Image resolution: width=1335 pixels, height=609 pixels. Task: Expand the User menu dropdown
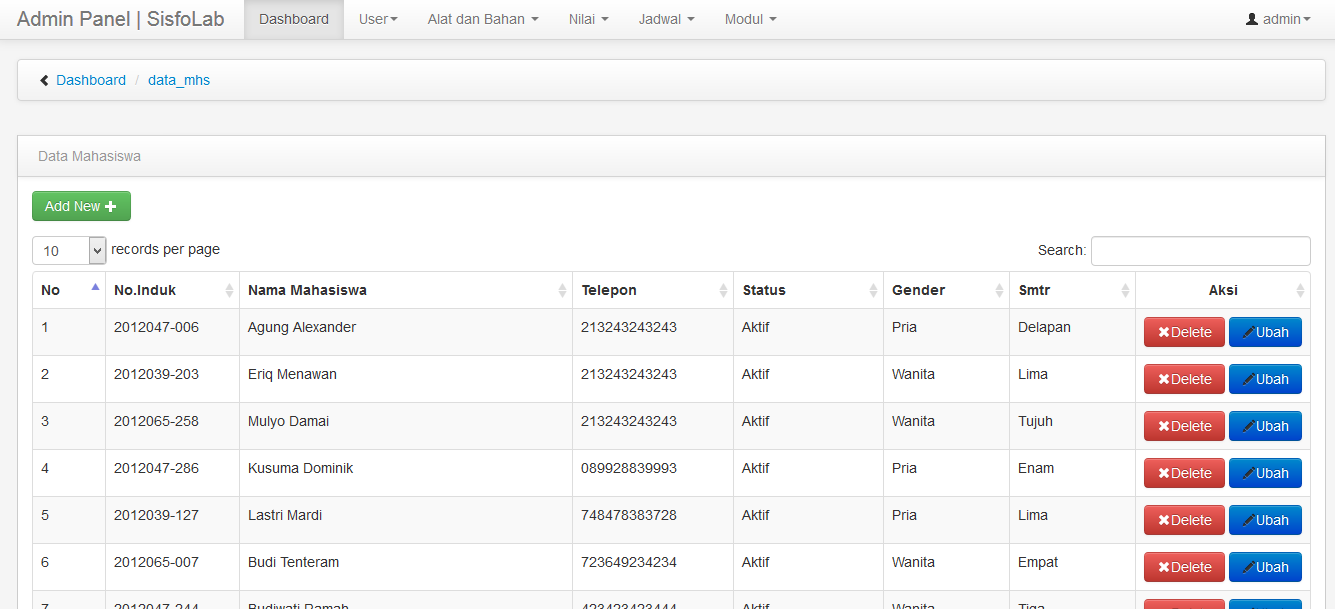[x=378, y=20]
